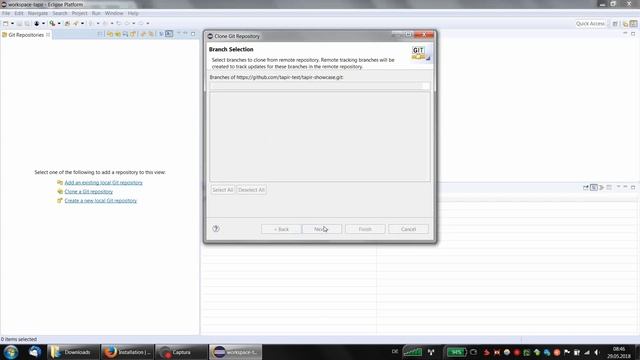Click the volume speaker tray icon

coord(597,352)
